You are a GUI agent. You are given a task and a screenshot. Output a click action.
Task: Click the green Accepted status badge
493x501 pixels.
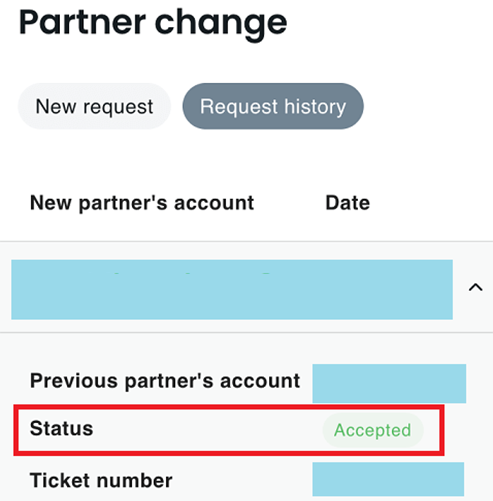tap(373, 430)
